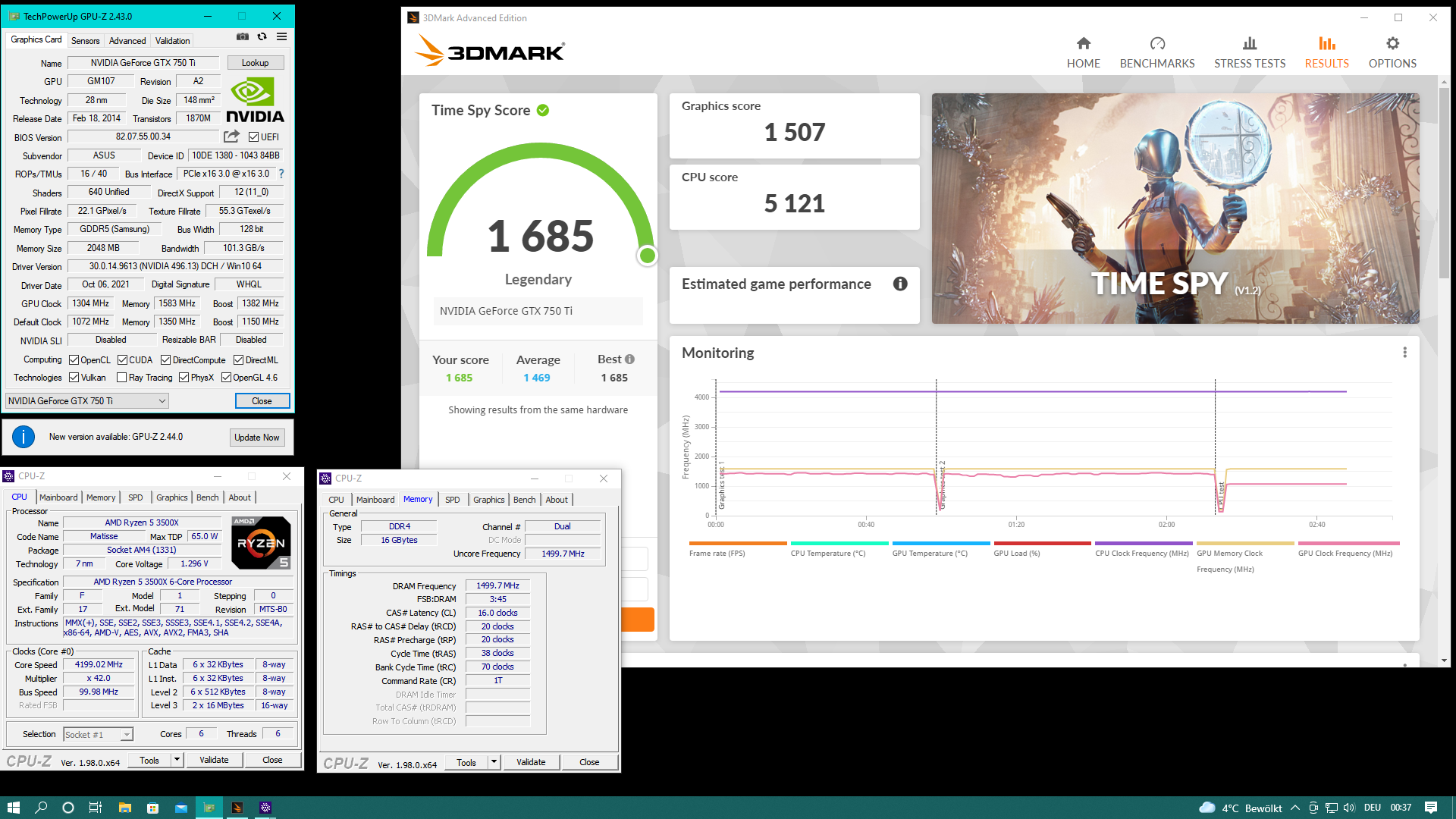Expand Tools dropdown arrow in Memory CPU-Z window

pyautogui.click(x=494, y=762)
